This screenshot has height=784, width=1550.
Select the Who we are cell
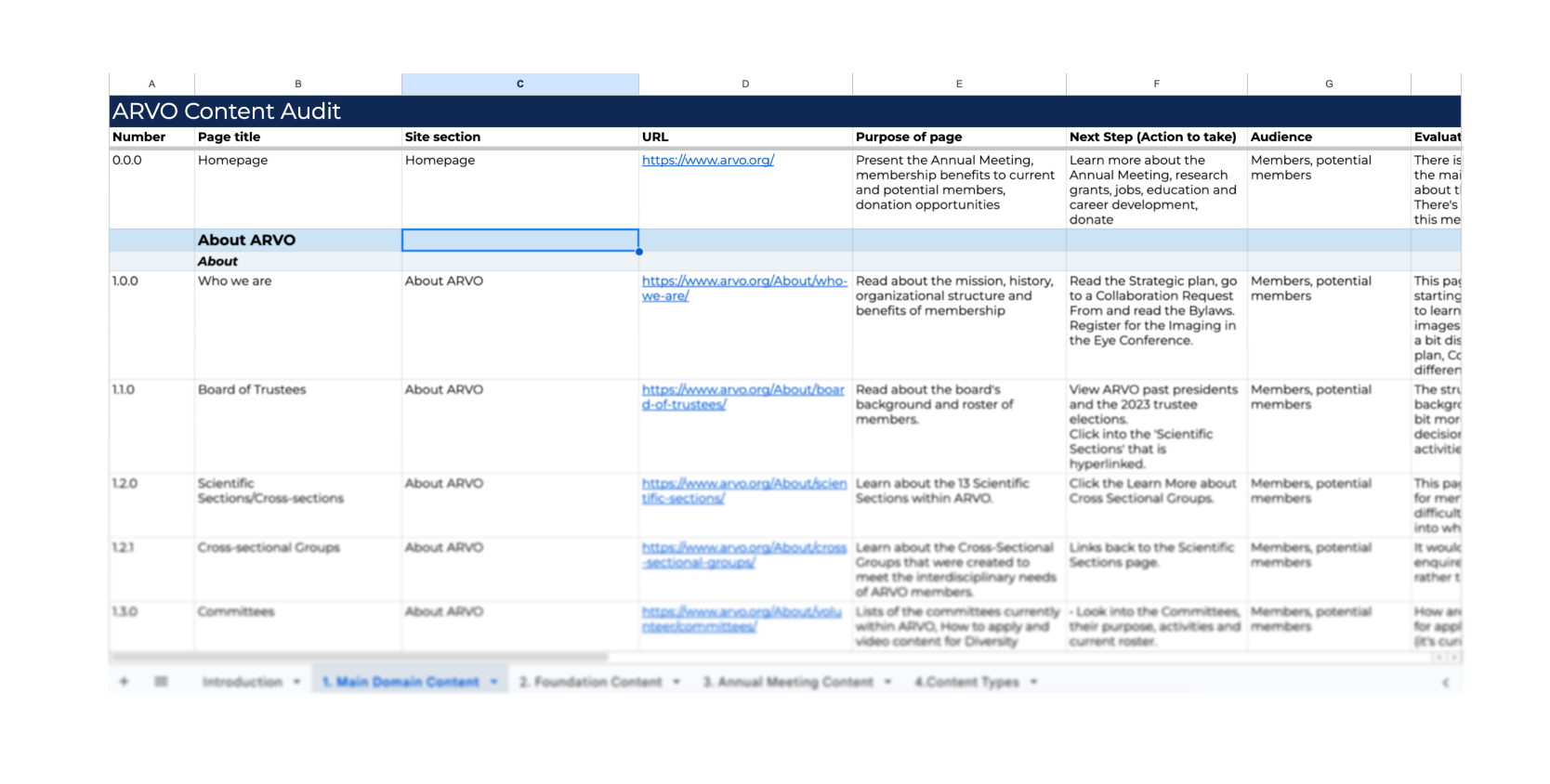(x=298, y=325)
